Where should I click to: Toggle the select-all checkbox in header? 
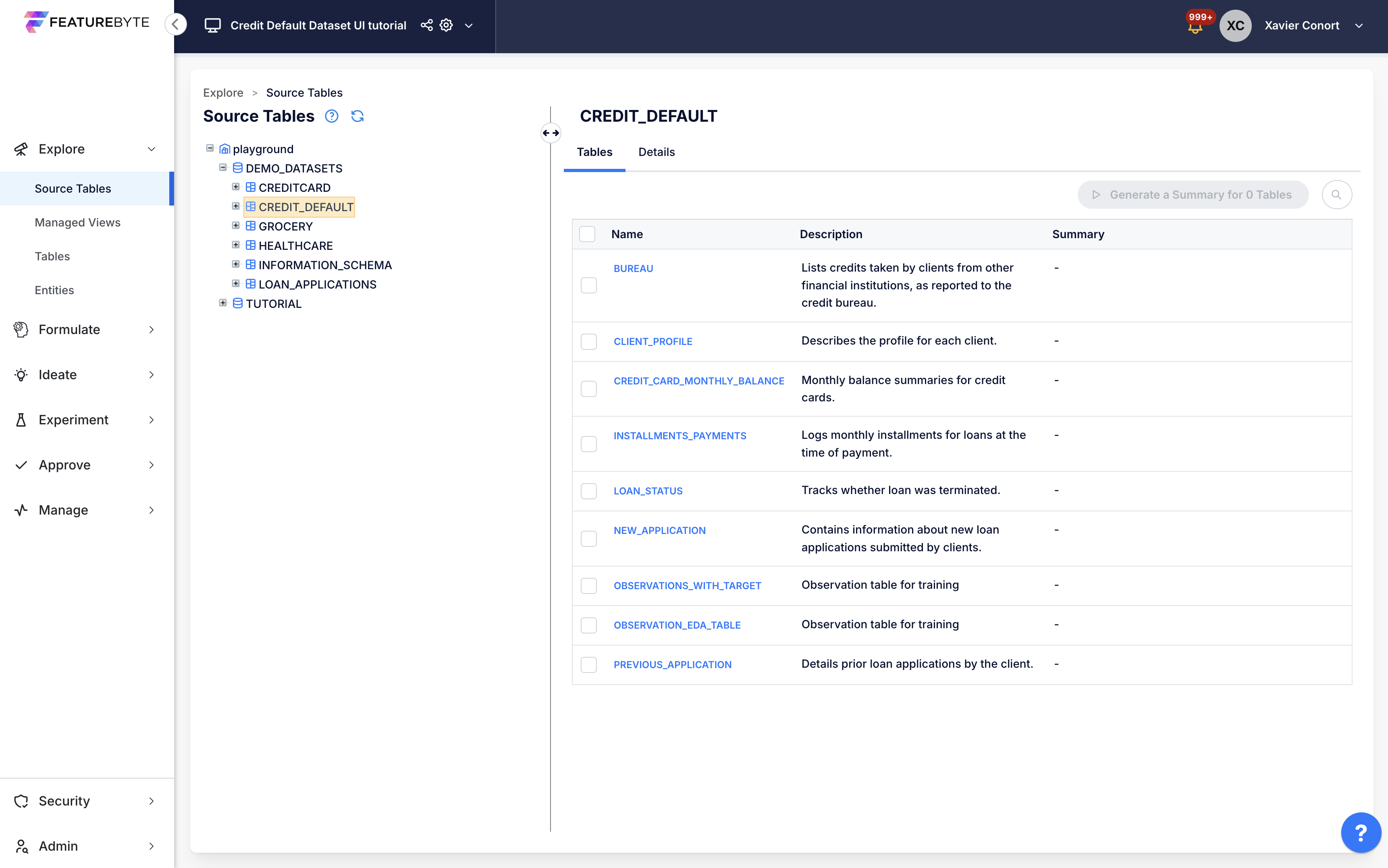[587, 234]
